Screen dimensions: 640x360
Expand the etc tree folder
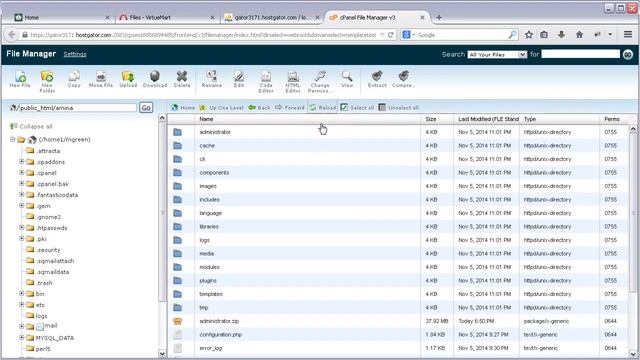[22, 304]
